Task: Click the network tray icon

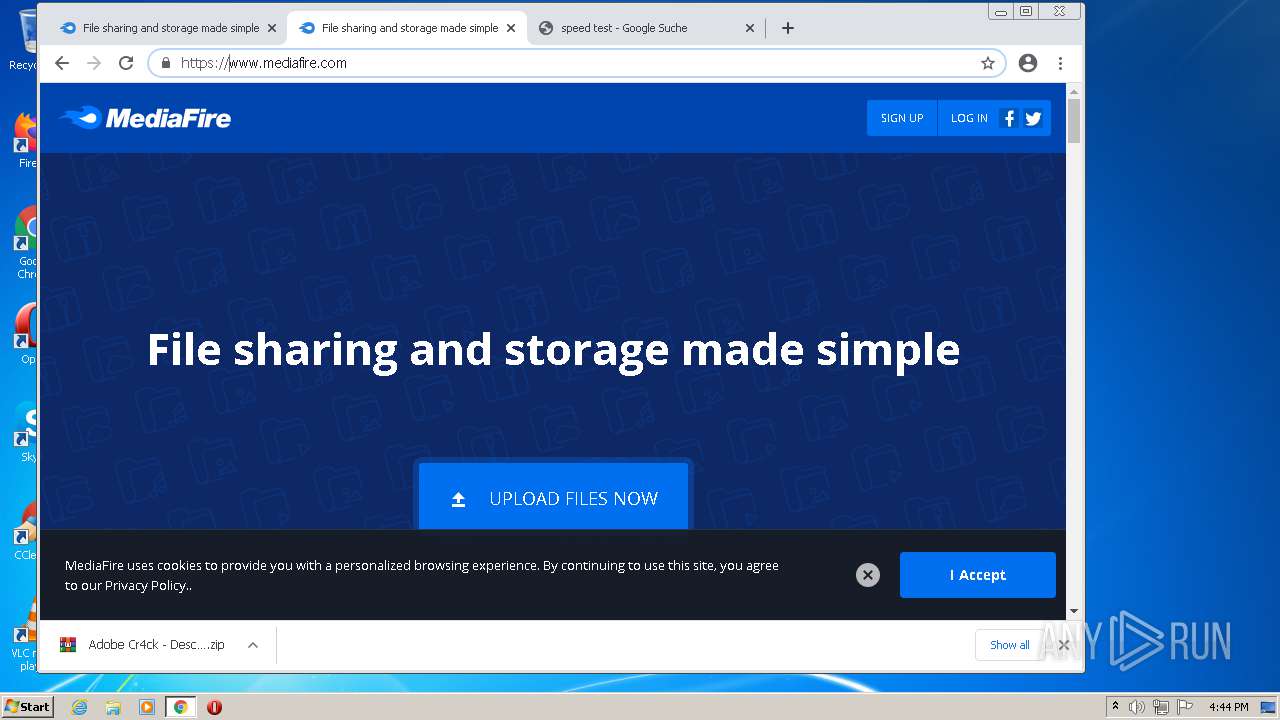Action: (x=1161, y=707)
